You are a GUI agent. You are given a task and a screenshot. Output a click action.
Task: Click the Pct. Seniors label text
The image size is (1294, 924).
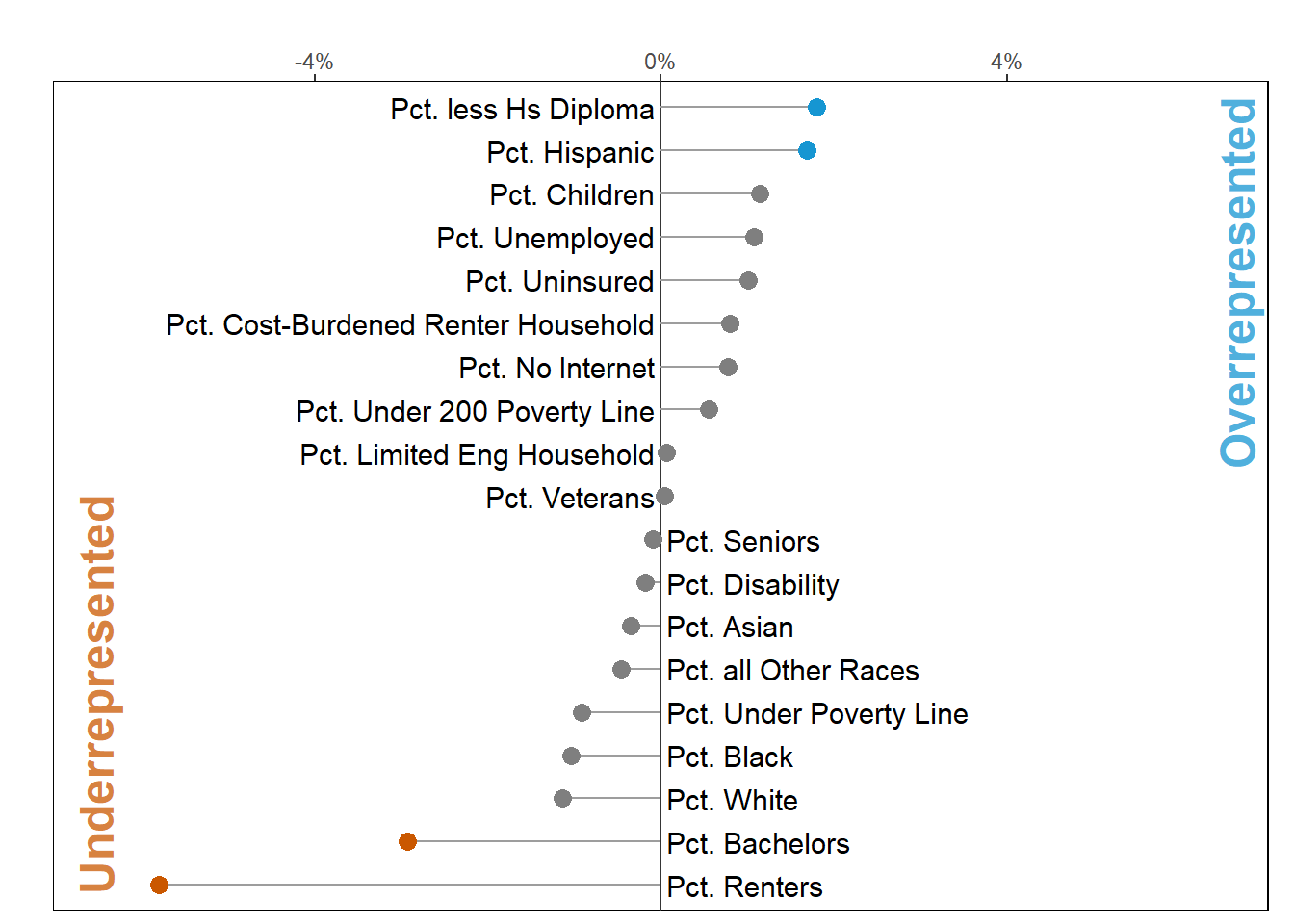point(742,542)
